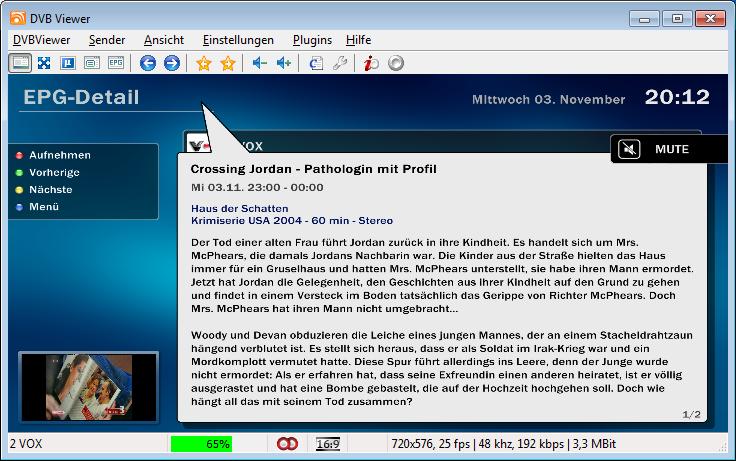Start recording with round record button
Screen dimensions: 736x461
(x=396, y=63)
